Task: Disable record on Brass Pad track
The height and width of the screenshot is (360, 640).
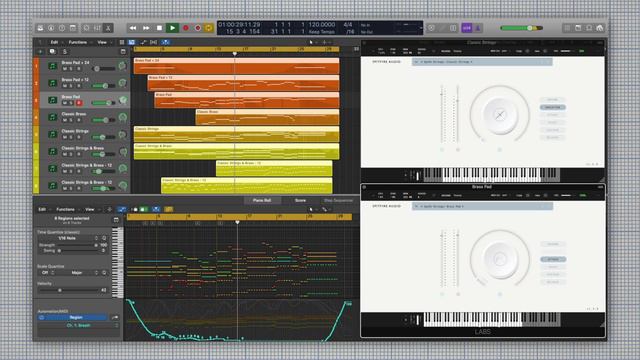Action: [79, 103]
